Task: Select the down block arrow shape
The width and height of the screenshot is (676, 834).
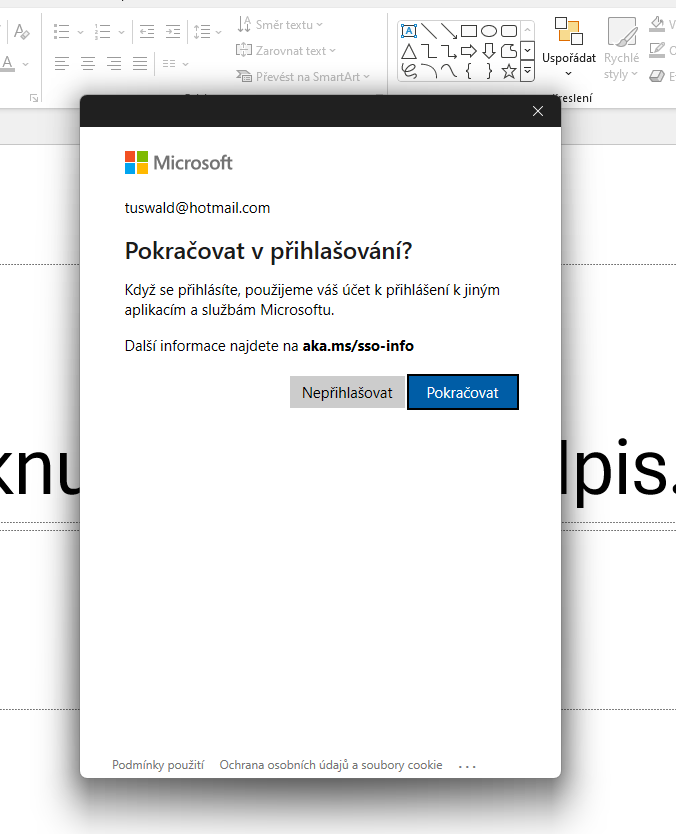Action: (x=489, y=51)
